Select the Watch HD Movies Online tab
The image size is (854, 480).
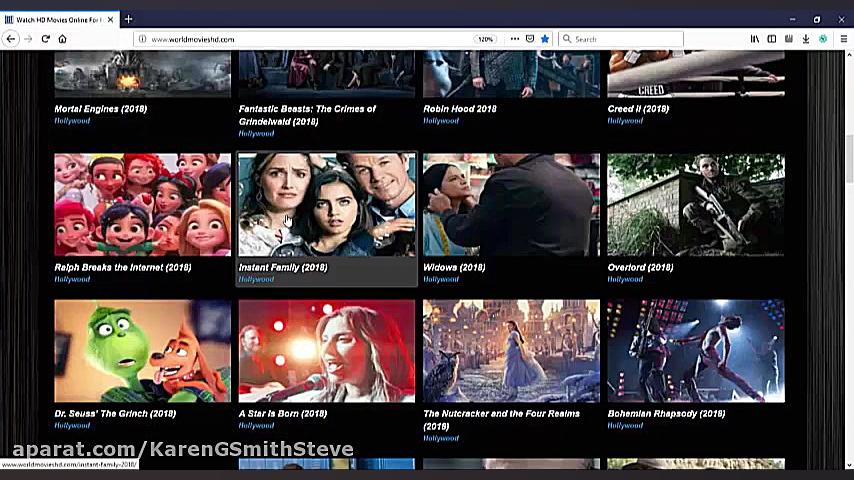55,19
